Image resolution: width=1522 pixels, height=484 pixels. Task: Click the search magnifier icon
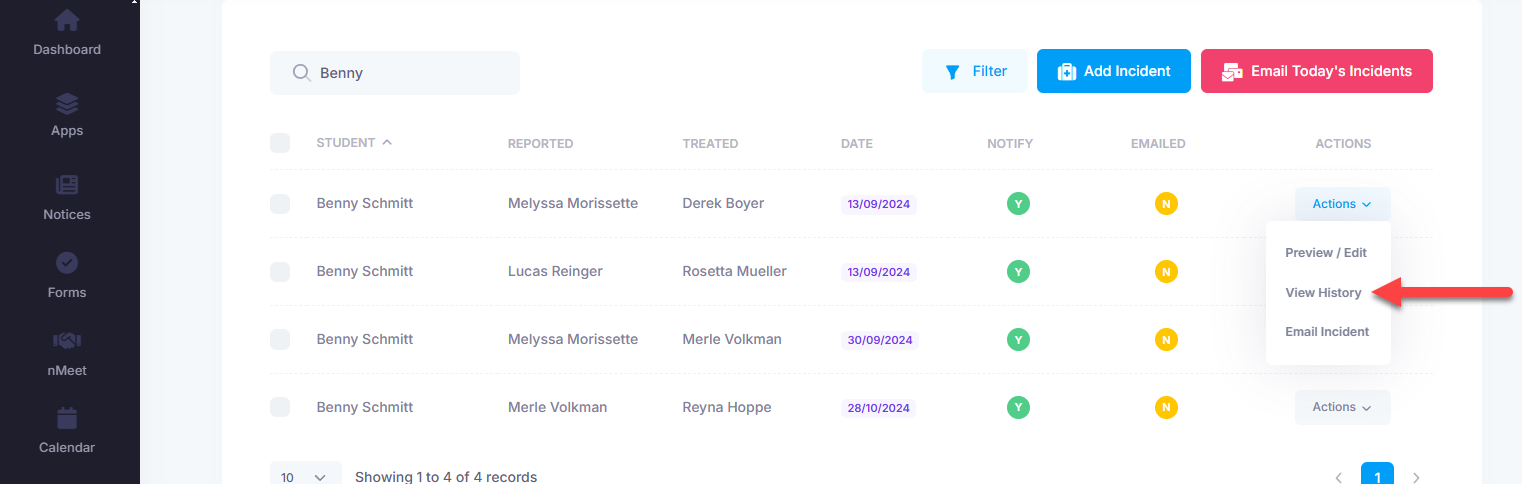click(x=300, y=73)
